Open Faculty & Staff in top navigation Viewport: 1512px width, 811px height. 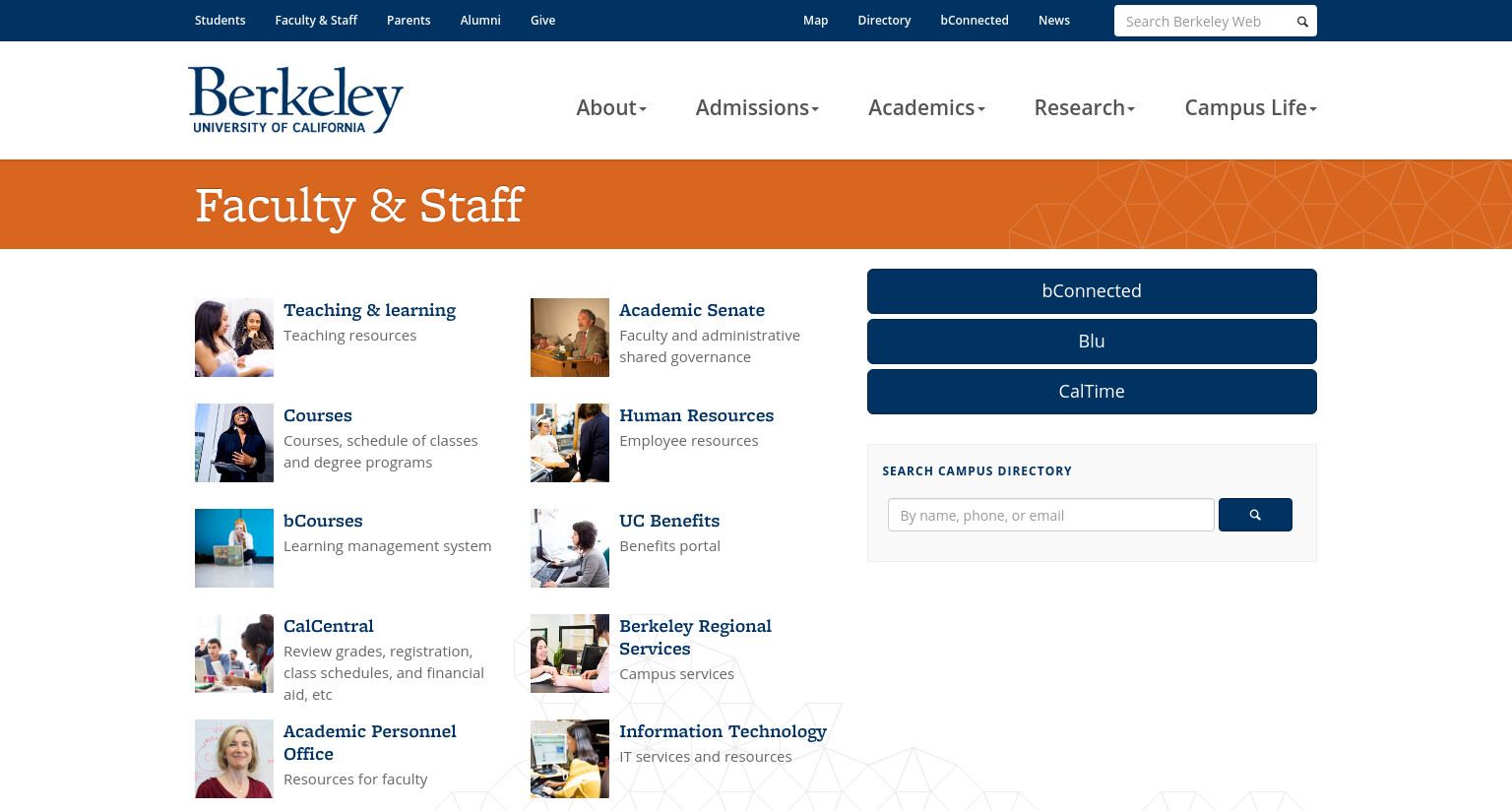tap(316, 20)
